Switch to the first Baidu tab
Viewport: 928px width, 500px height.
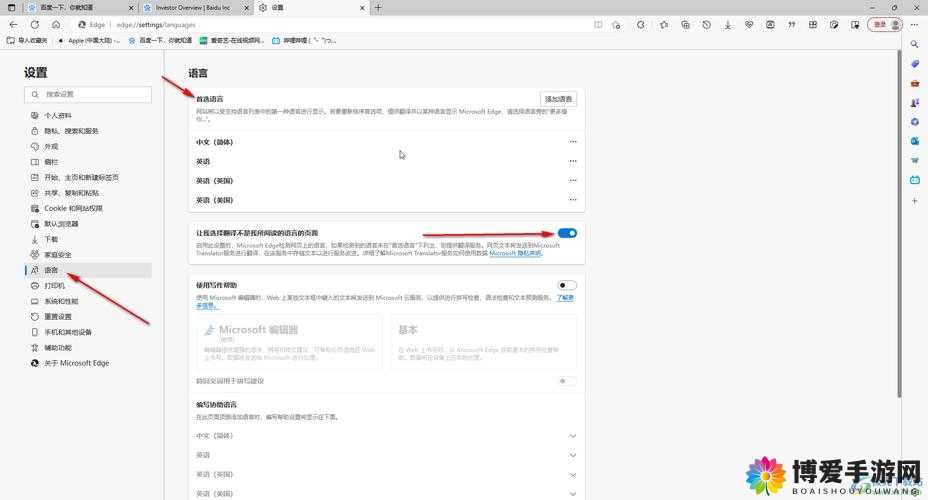80,8
